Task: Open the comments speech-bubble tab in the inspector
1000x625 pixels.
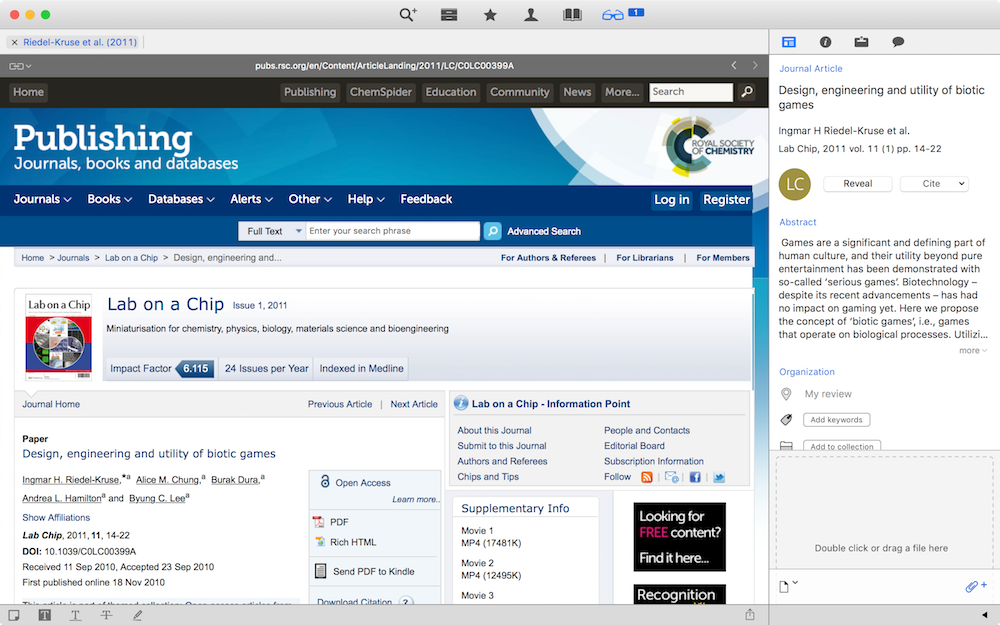Action: 898,42
